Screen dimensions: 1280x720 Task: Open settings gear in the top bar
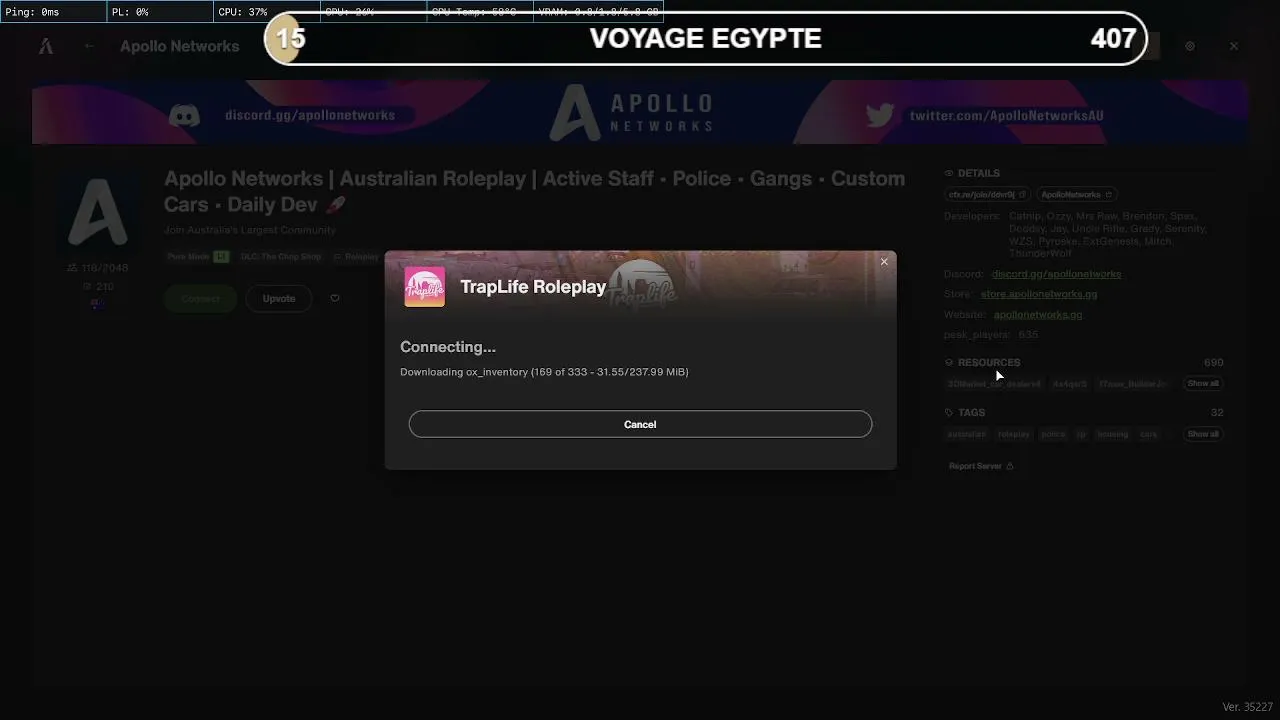pyautogui.click(x=1190, y=46)
